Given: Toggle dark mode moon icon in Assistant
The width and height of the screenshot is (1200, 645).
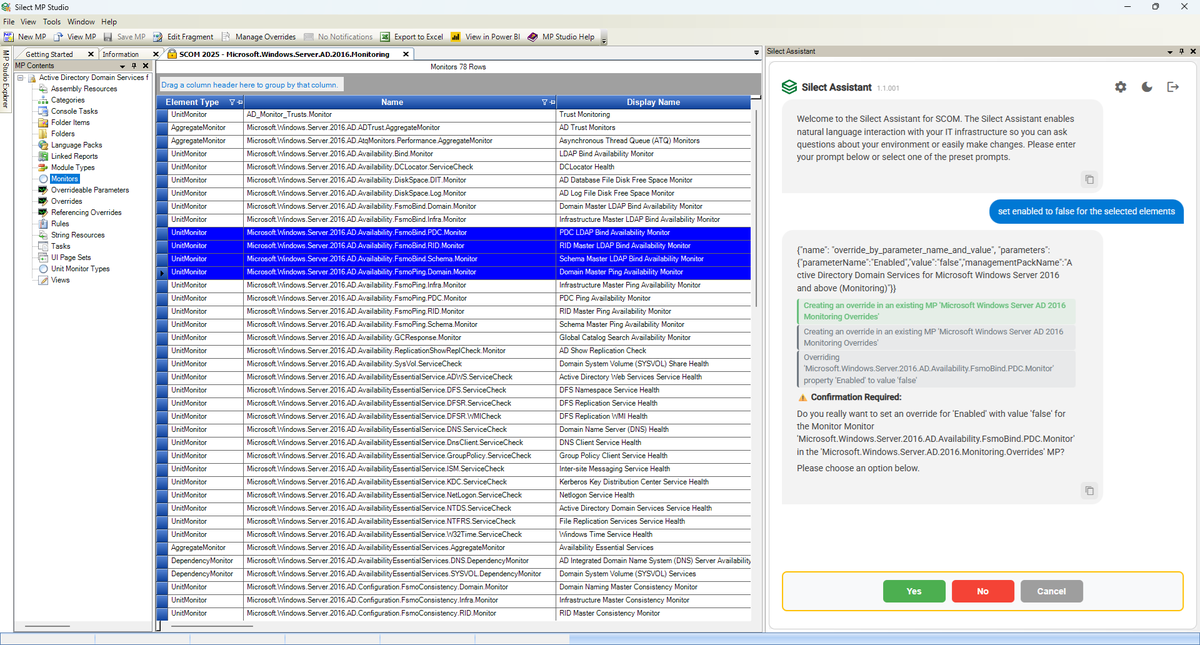Looking at the screenshot, I should (1147, 87).
